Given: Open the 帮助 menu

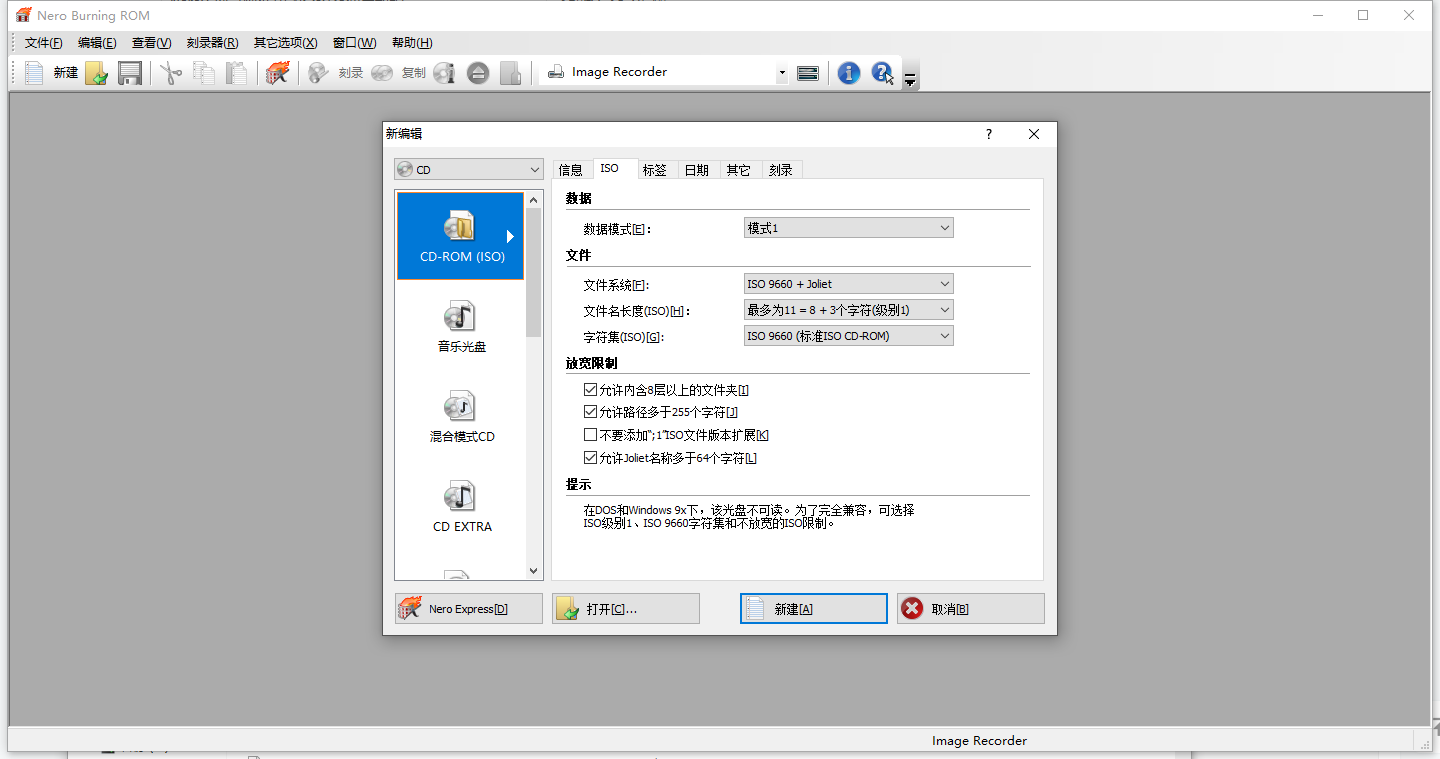Looking at the screenshot, I should (412, 43).
